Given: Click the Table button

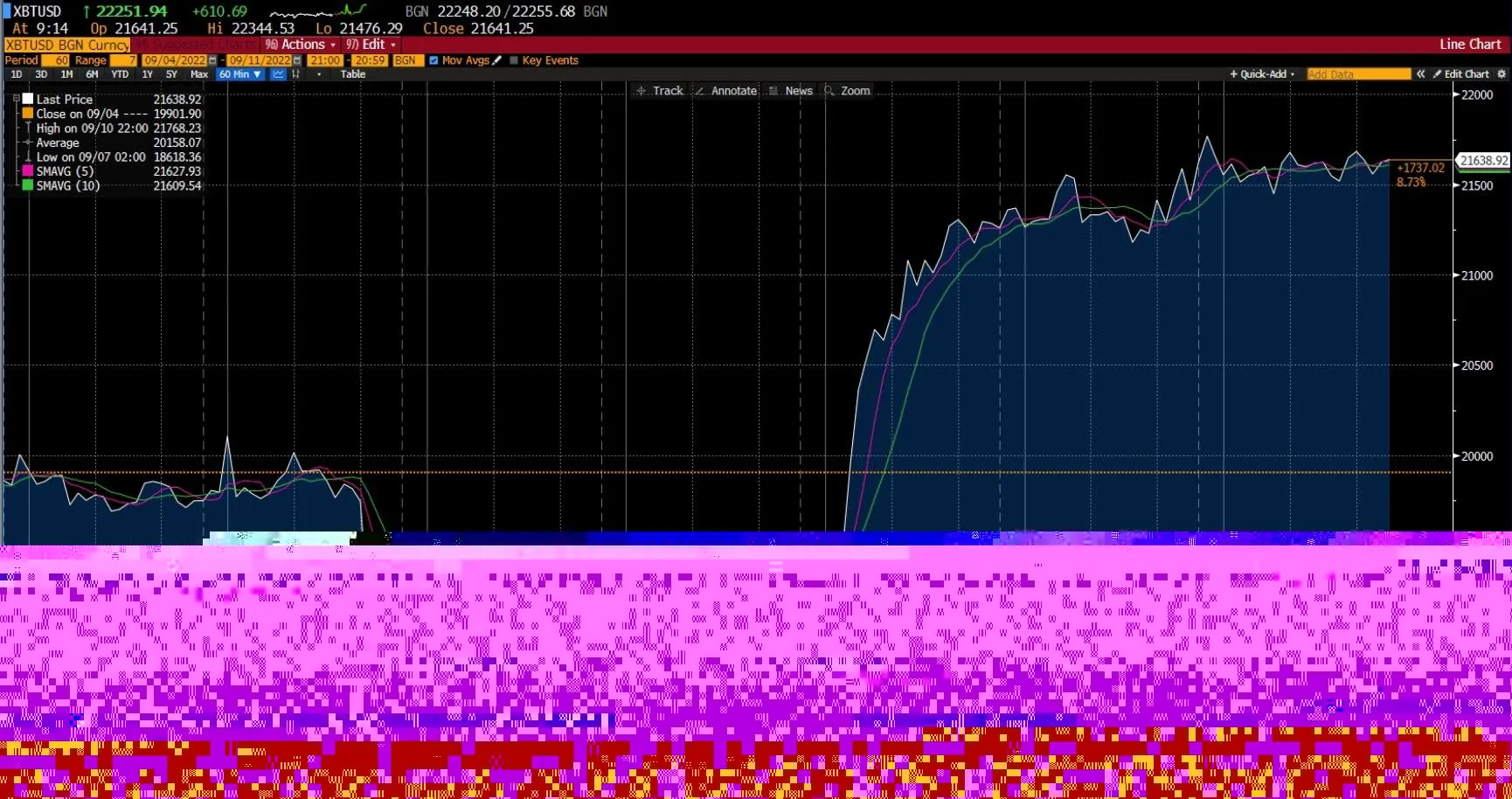Looking at the screenshot, I should [x=352, y=73].
